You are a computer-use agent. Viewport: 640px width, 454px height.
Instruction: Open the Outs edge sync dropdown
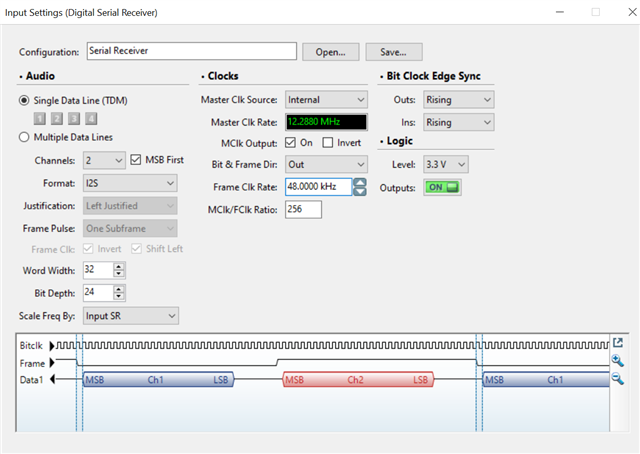459,100
